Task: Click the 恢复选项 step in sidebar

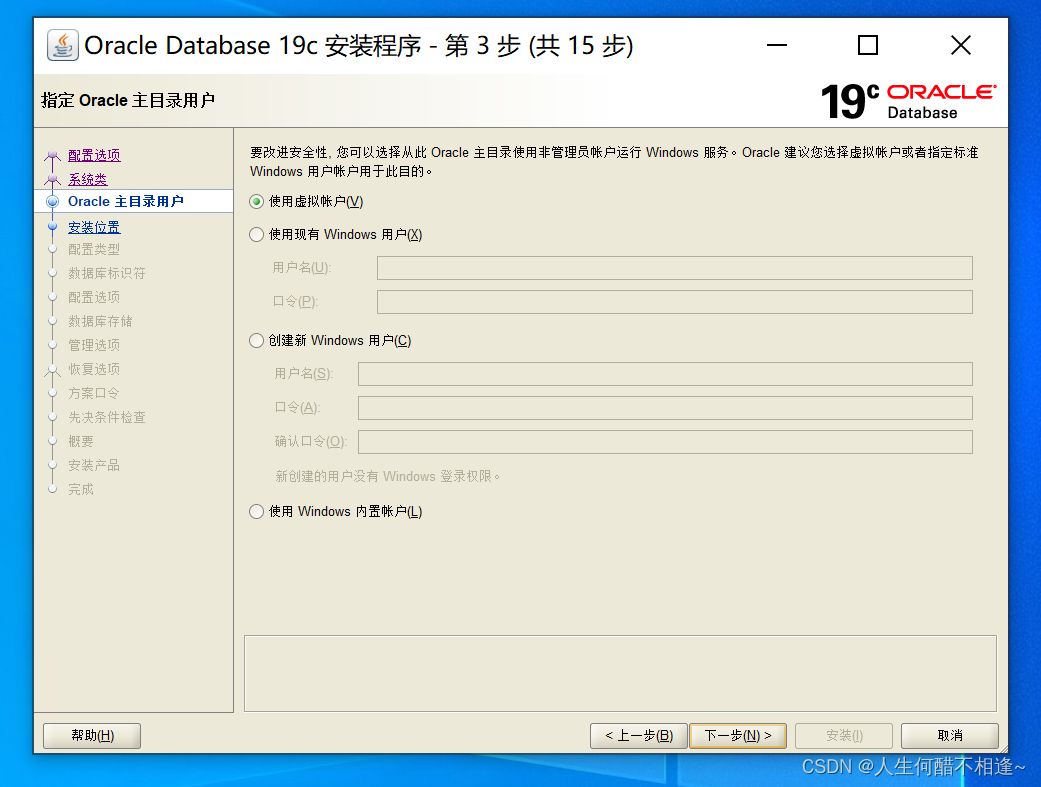Action: (94, 369)
